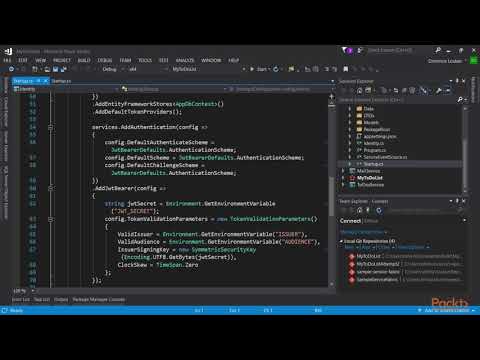The width and height of the screenshot is (480, 360).
Task: Open the MyToDoList startup project dropdown
Action: click(x=208, y=69)
